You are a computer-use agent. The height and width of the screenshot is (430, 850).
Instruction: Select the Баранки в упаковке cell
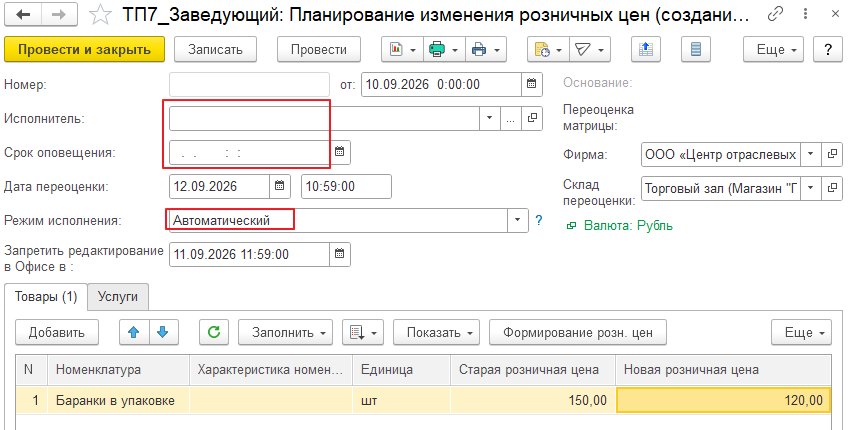[x=119, y=401]
